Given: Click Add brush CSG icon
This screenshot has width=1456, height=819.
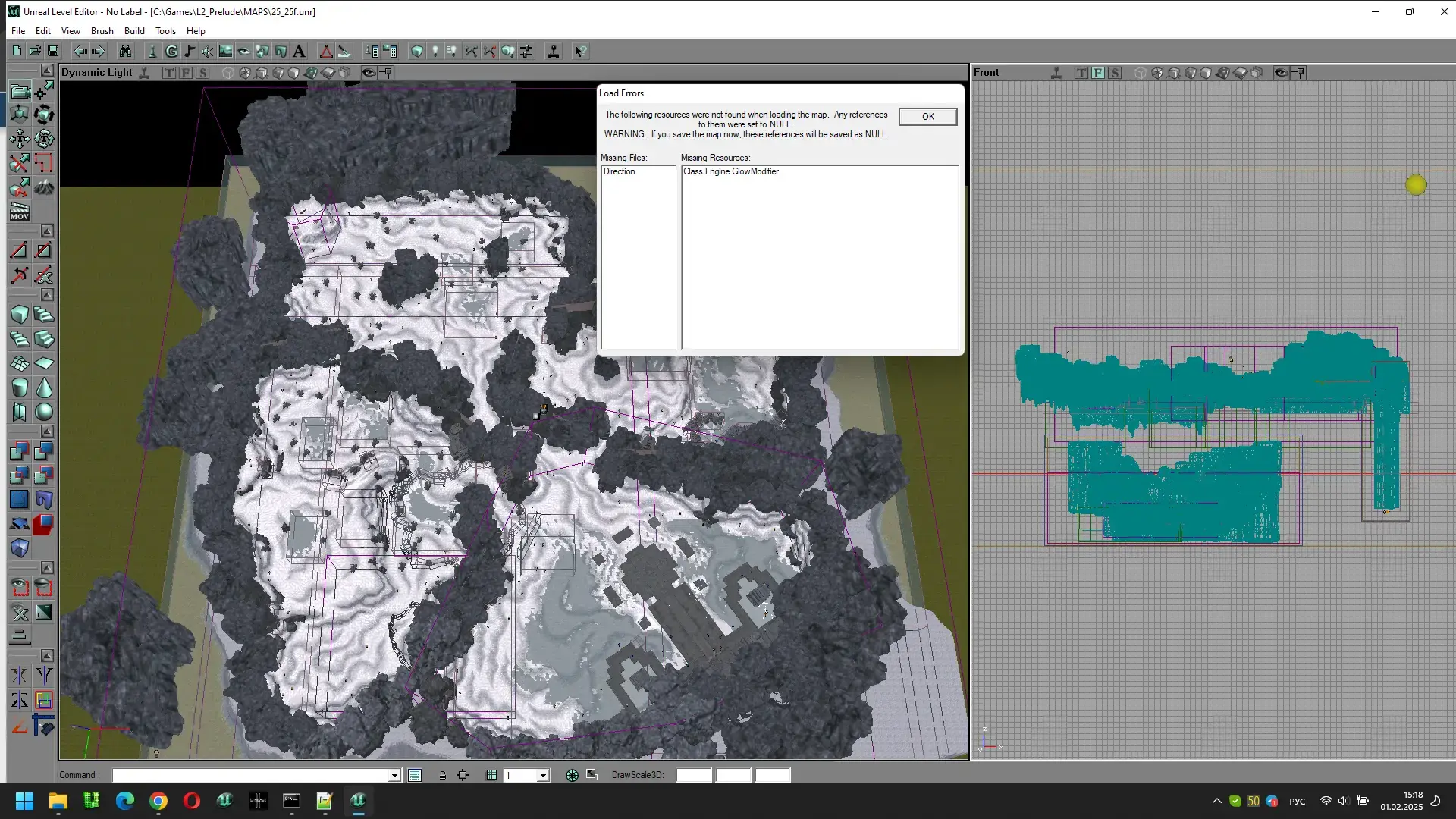Looking at the screenshot, I should tap(20, 451).
